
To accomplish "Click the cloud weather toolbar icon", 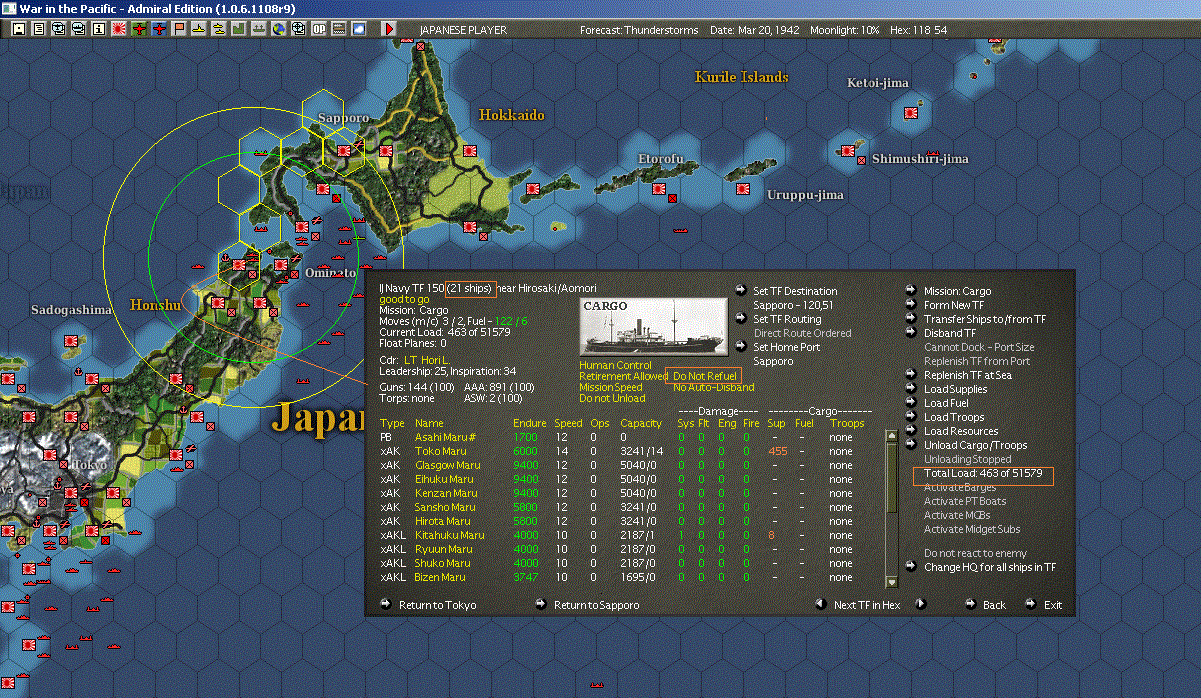I will [x=358, y=29].
